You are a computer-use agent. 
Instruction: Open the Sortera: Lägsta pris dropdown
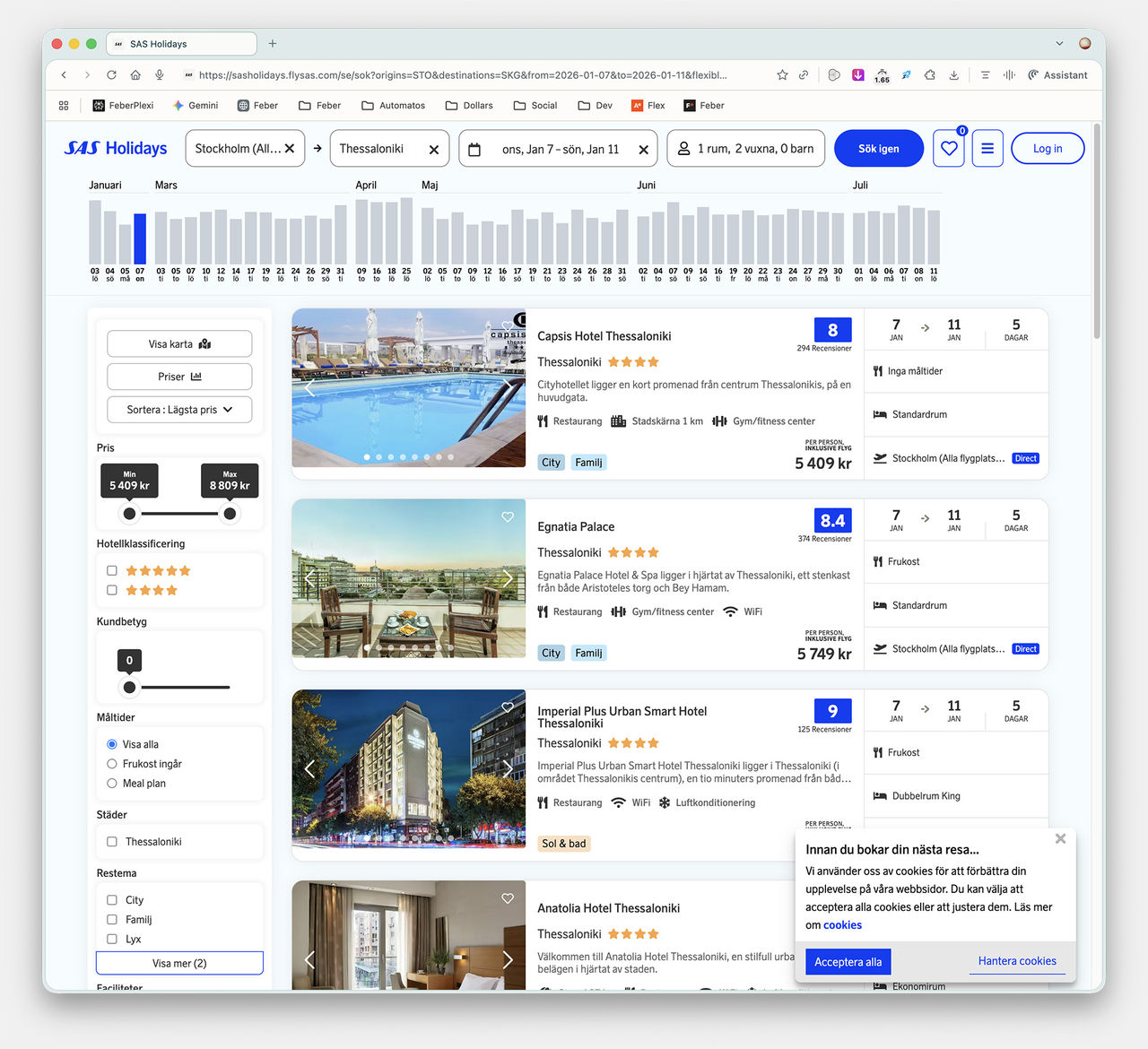(x=179, y=410)
